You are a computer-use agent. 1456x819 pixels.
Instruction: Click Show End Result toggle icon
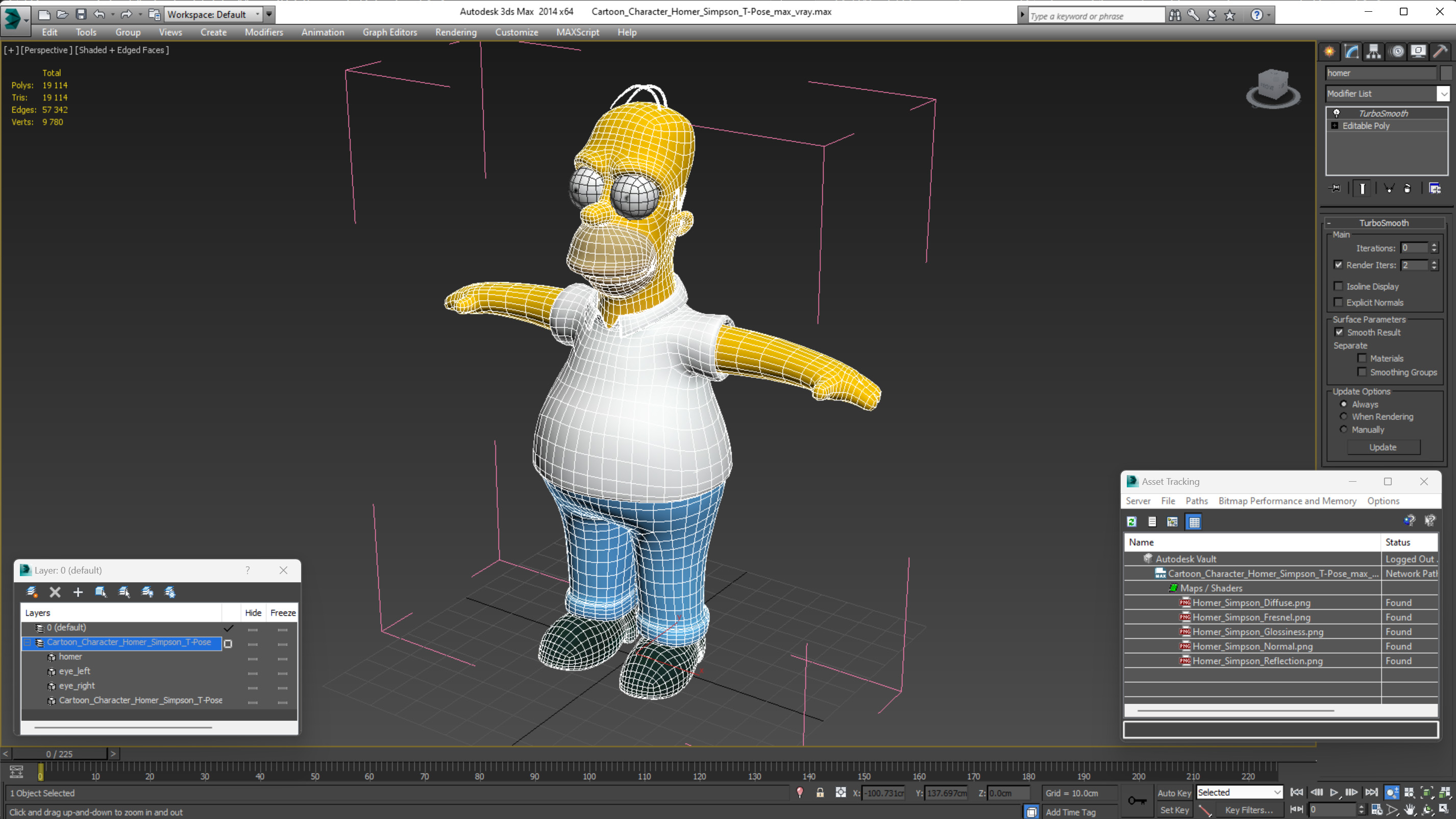click(x=1362, y=188)
